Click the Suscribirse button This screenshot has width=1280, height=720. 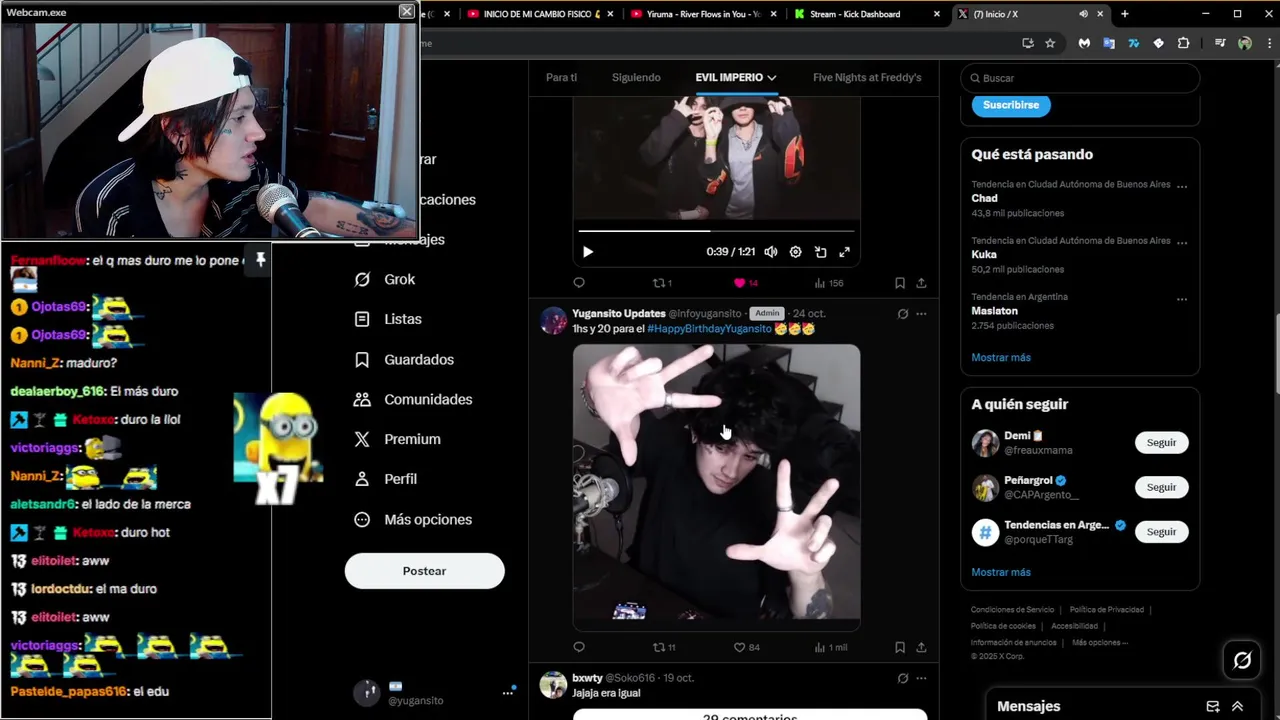(1011, 105)
